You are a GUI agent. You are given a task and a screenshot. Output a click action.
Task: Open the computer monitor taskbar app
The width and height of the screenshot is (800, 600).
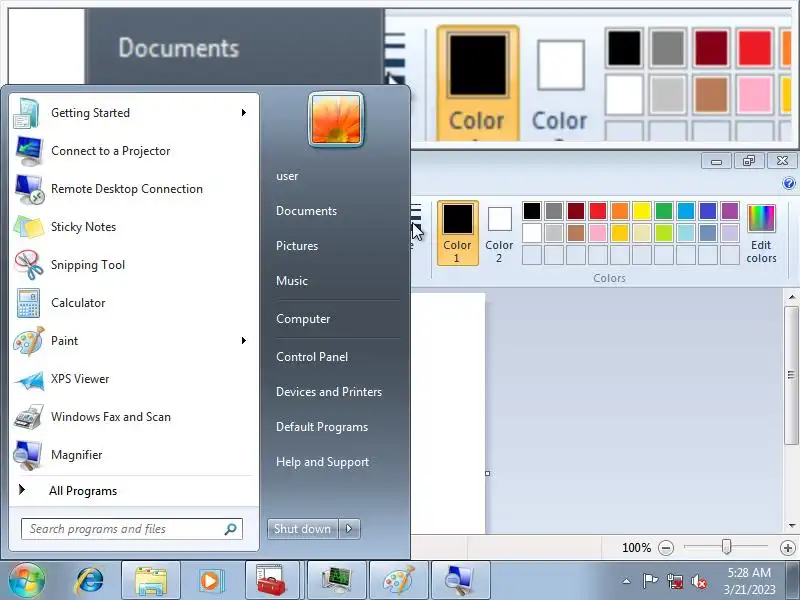(337, 581)
